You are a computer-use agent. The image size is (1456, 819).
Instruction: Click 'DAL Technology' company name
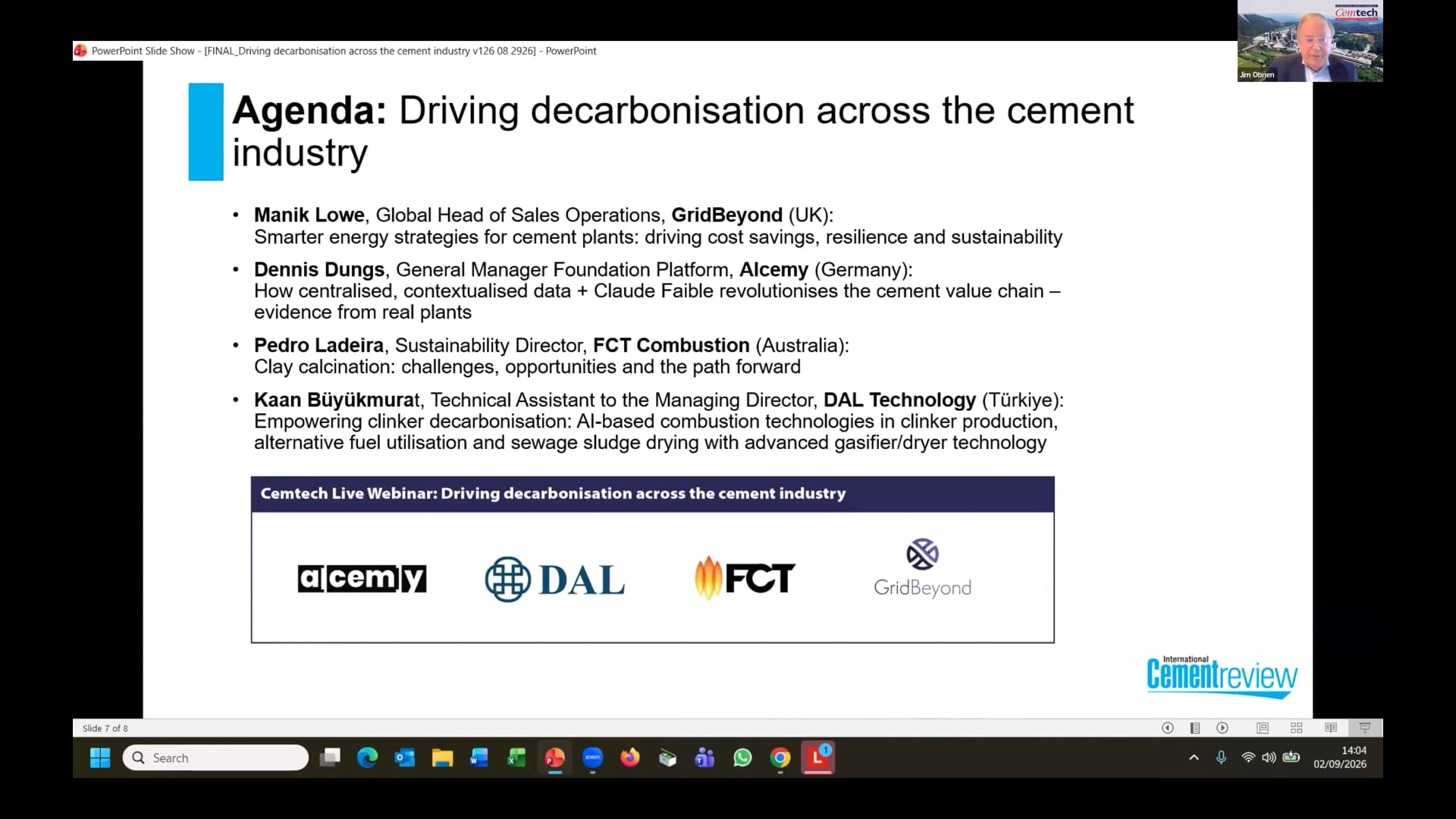tap(900, 400)
